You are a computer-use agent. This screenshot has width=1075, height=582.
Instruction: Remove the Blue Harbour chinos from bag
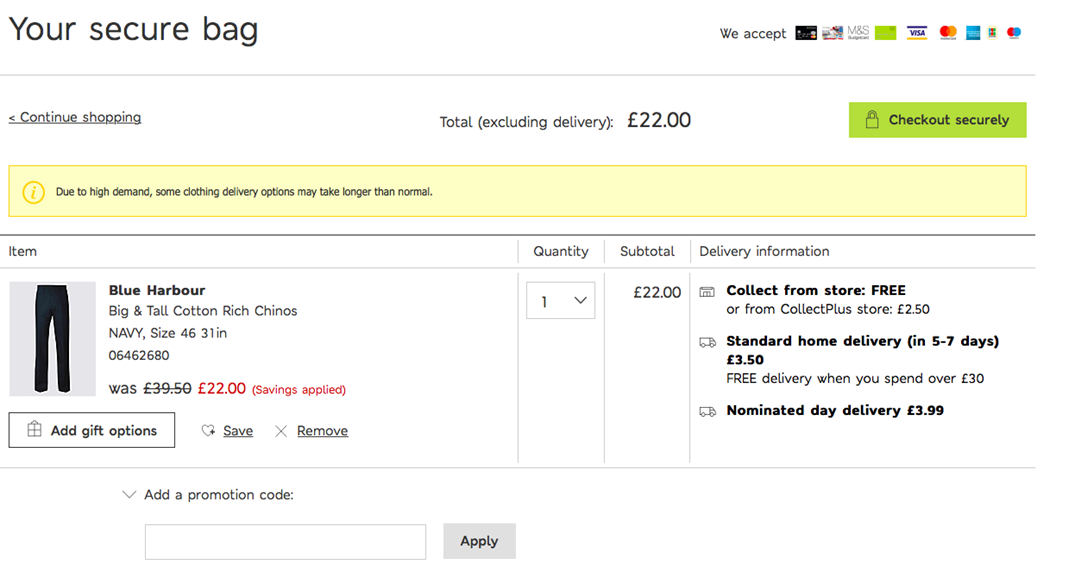point(322,431)
